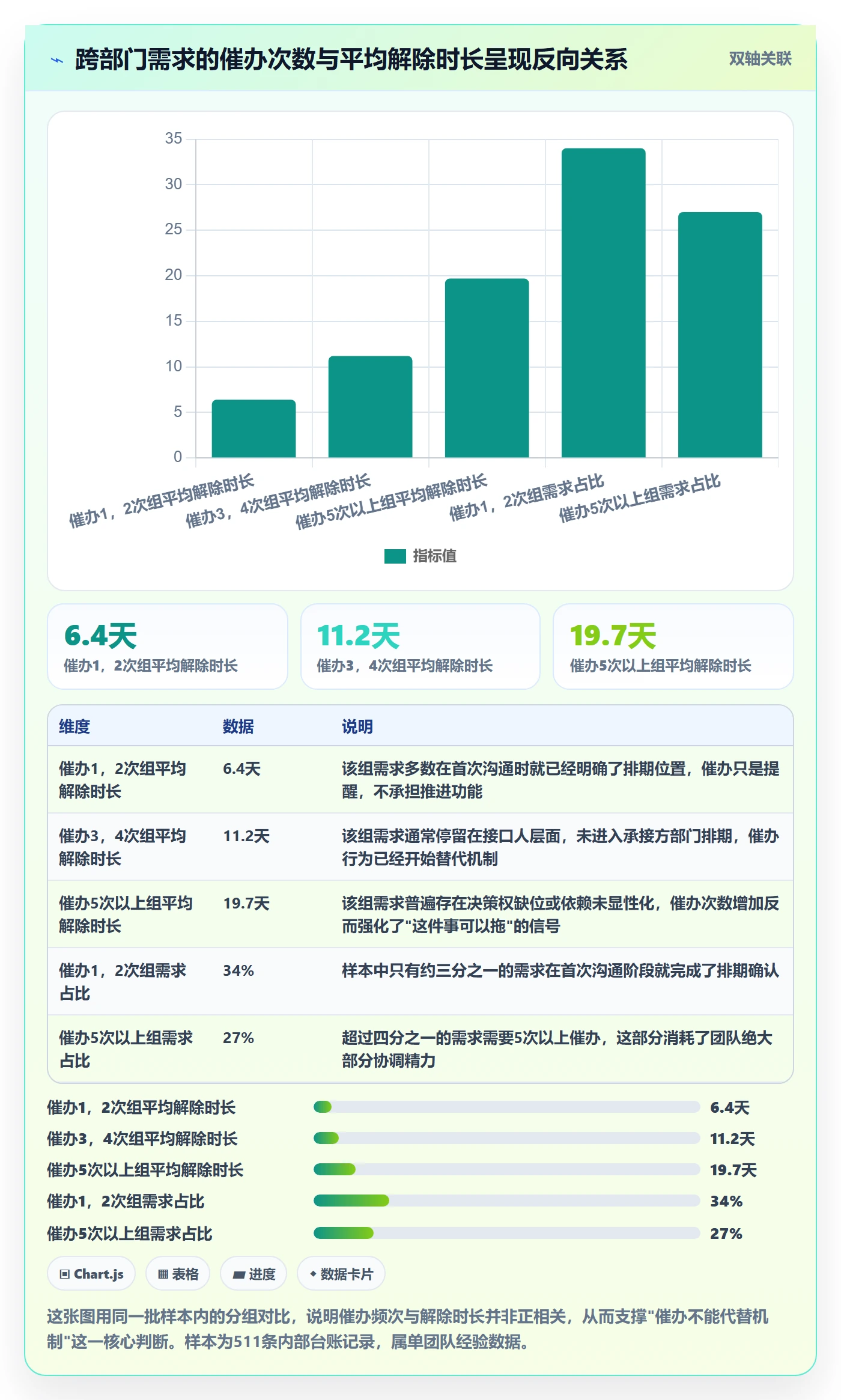This screenshot has width=841, height=1400.
Task: Click the 催办5次以上组需求占比 table row label
Action: pyautogui.click(x=126, y=1049)
